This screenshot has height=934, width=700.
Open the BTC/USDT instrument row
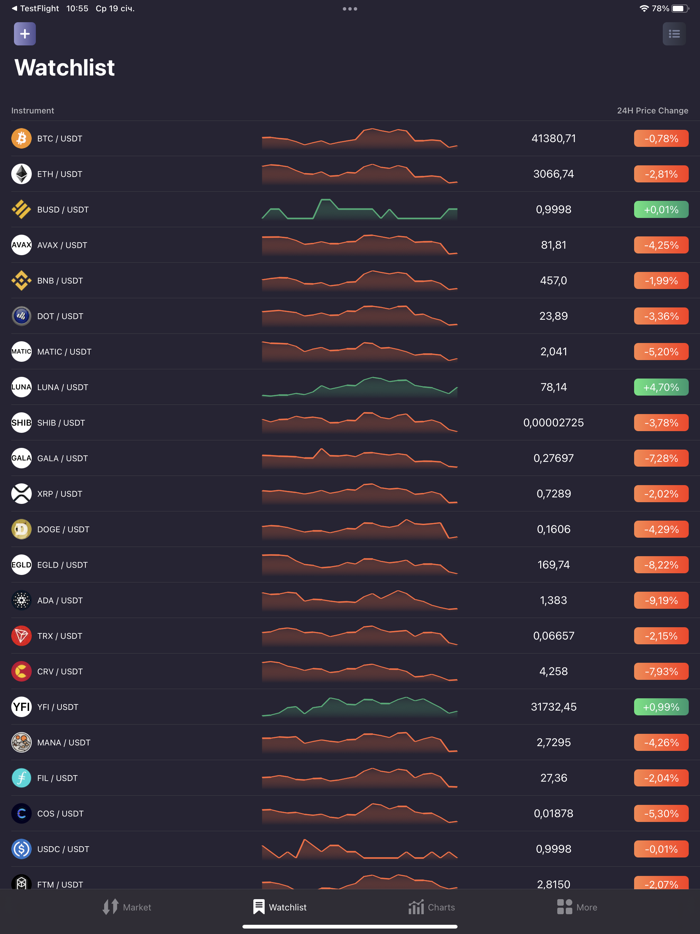(350, 138)
